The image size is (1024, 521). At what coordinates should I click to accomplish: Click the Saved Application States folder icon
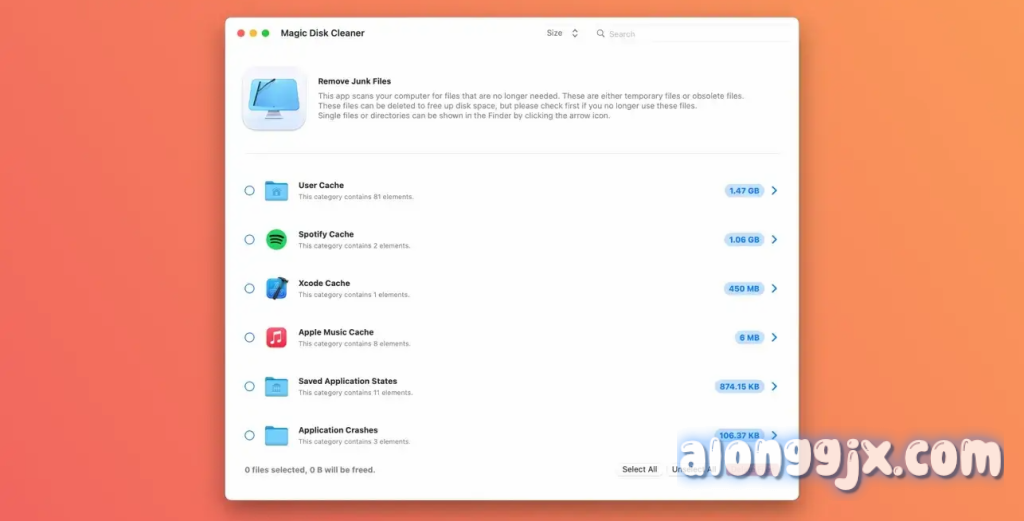tap(276, 386)
